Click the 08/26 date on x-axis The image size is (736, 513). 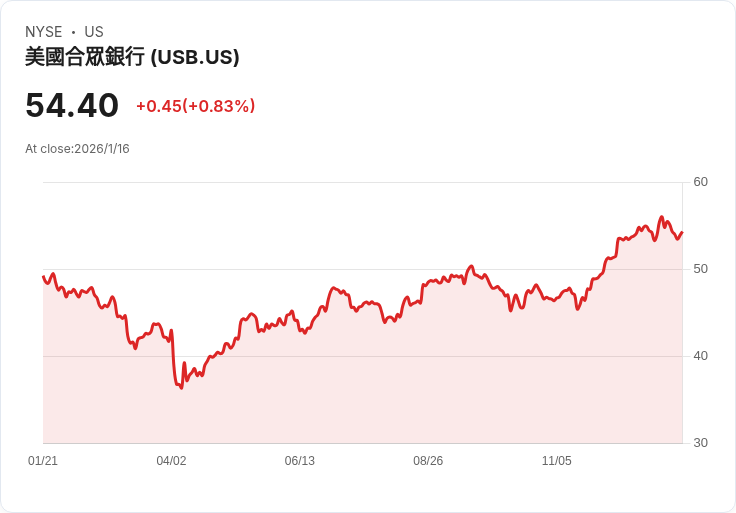tap(428, 461)
